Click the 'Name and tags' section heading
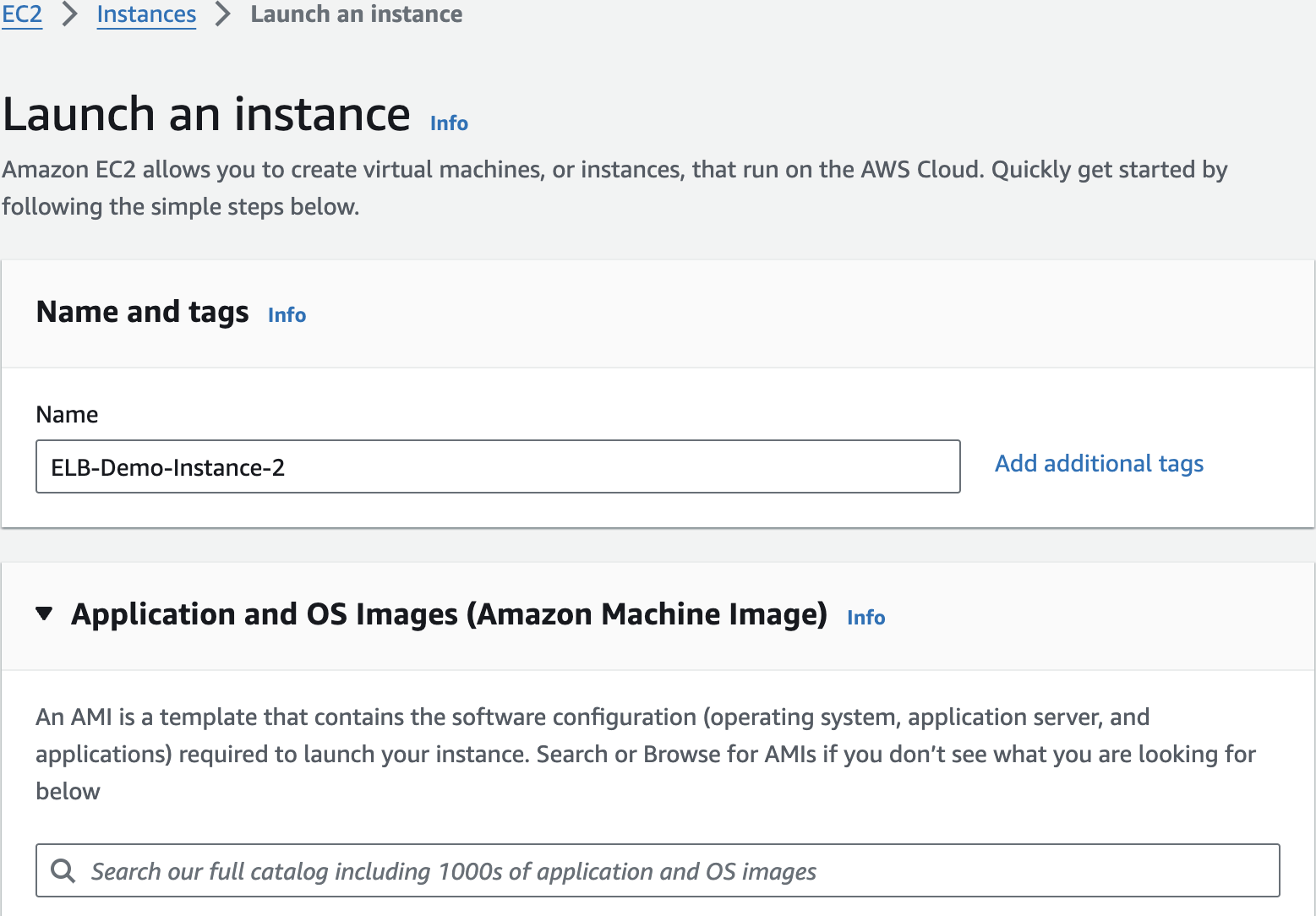1316x916 pixels. click(142, 312)
